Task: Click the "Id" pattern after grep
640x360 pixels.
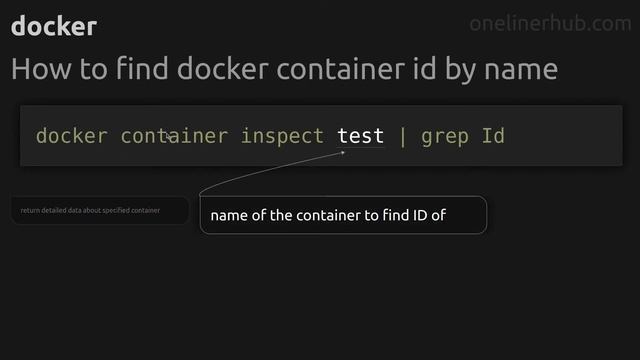Action: coord(493,136)
